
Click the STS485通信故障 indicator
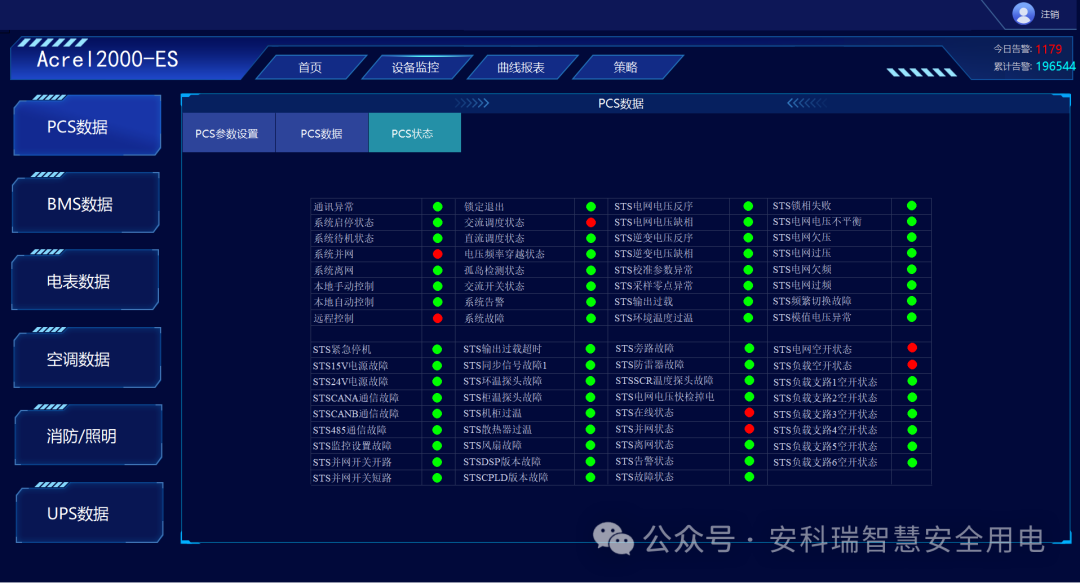pos(437,430)
